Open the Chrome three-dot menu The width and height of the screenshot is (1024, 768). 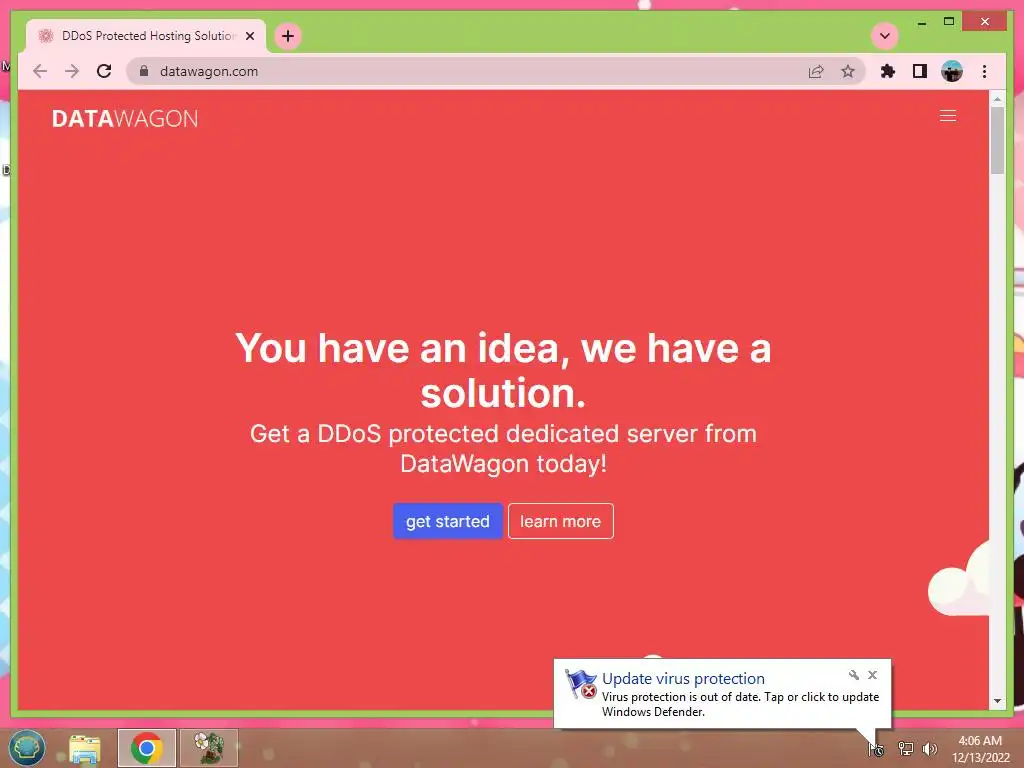click(984, 71)
